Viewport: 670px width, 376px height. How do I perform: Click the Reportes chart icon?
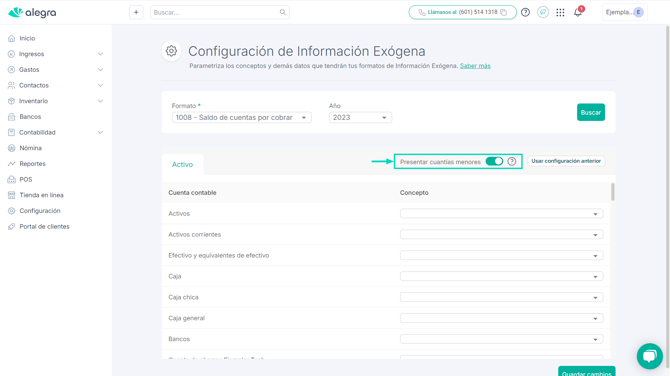[12, 164]
